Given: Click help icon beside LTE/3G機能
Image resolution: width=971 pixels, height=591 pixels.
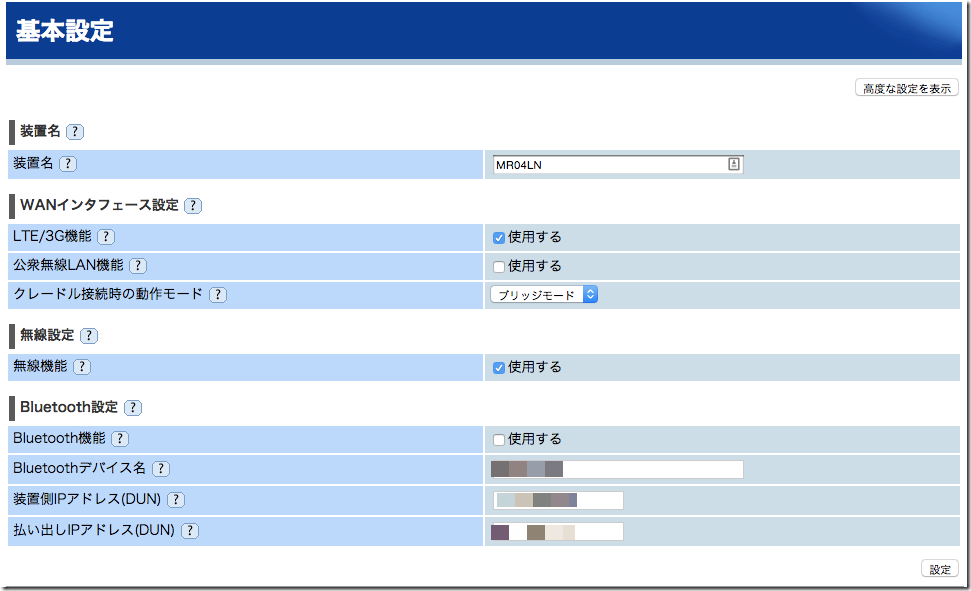Looking at the screenshot, I should [106, 237].
